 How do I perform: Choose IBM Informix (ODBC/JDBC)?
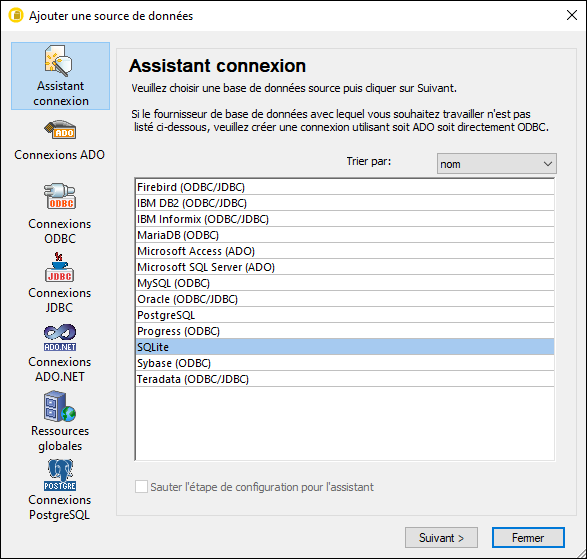coord(345,219)
